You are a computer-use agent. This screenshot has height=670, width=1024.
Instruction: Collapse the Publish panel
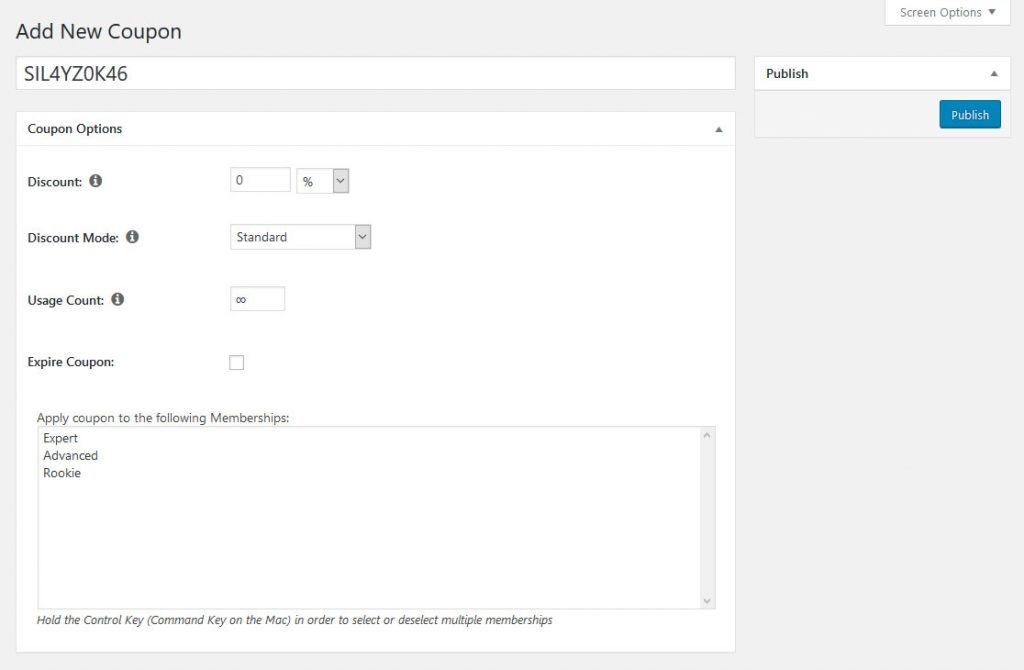coord(993,74)
